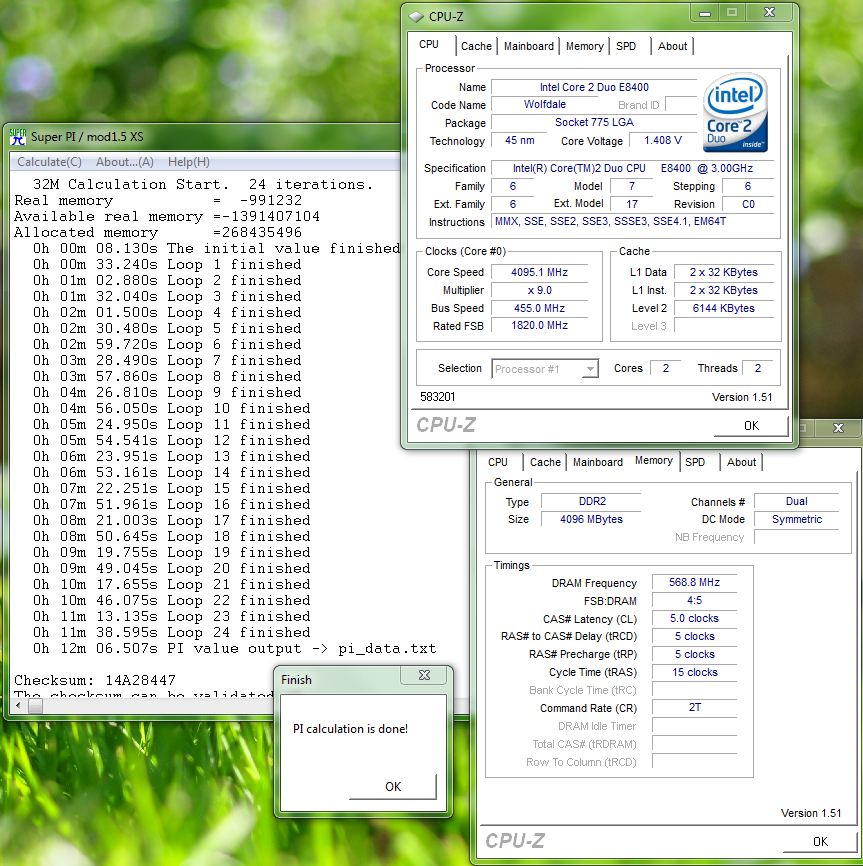
Task: Click the Instructions value 'MMX, SSE, SSE2...'
Action: tap(635, 221)
